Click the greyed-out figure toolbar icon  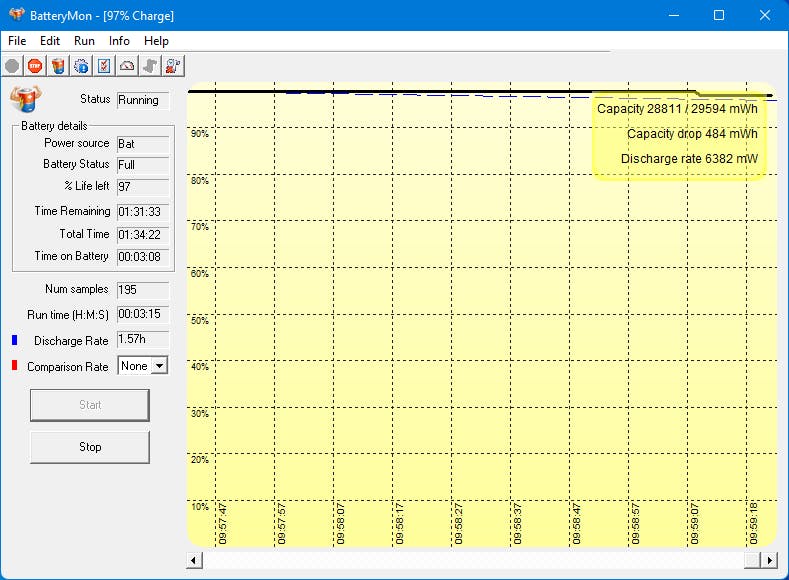[150, 66]
